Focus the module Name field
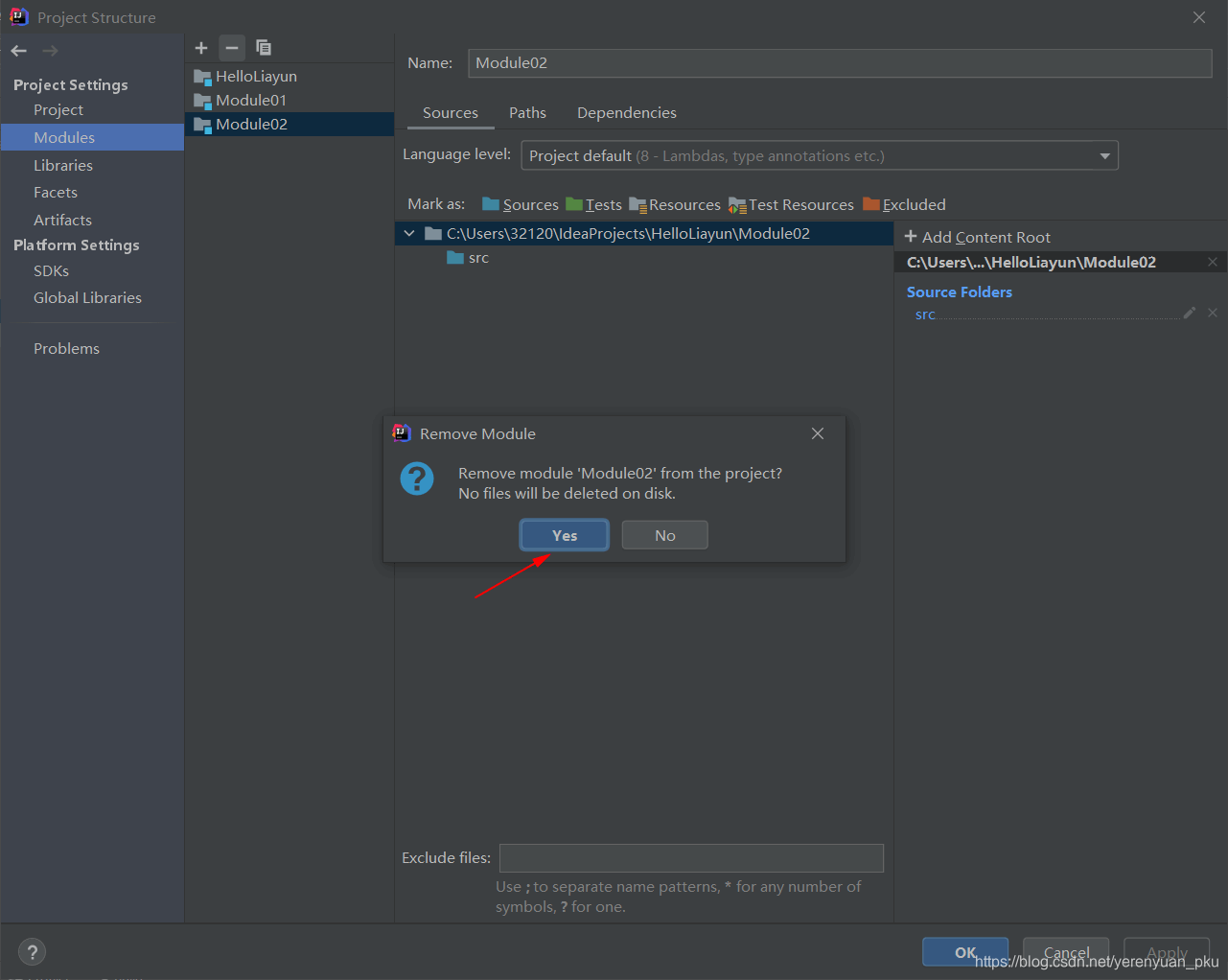This screenshot has height=980, width=1228. 840,62
